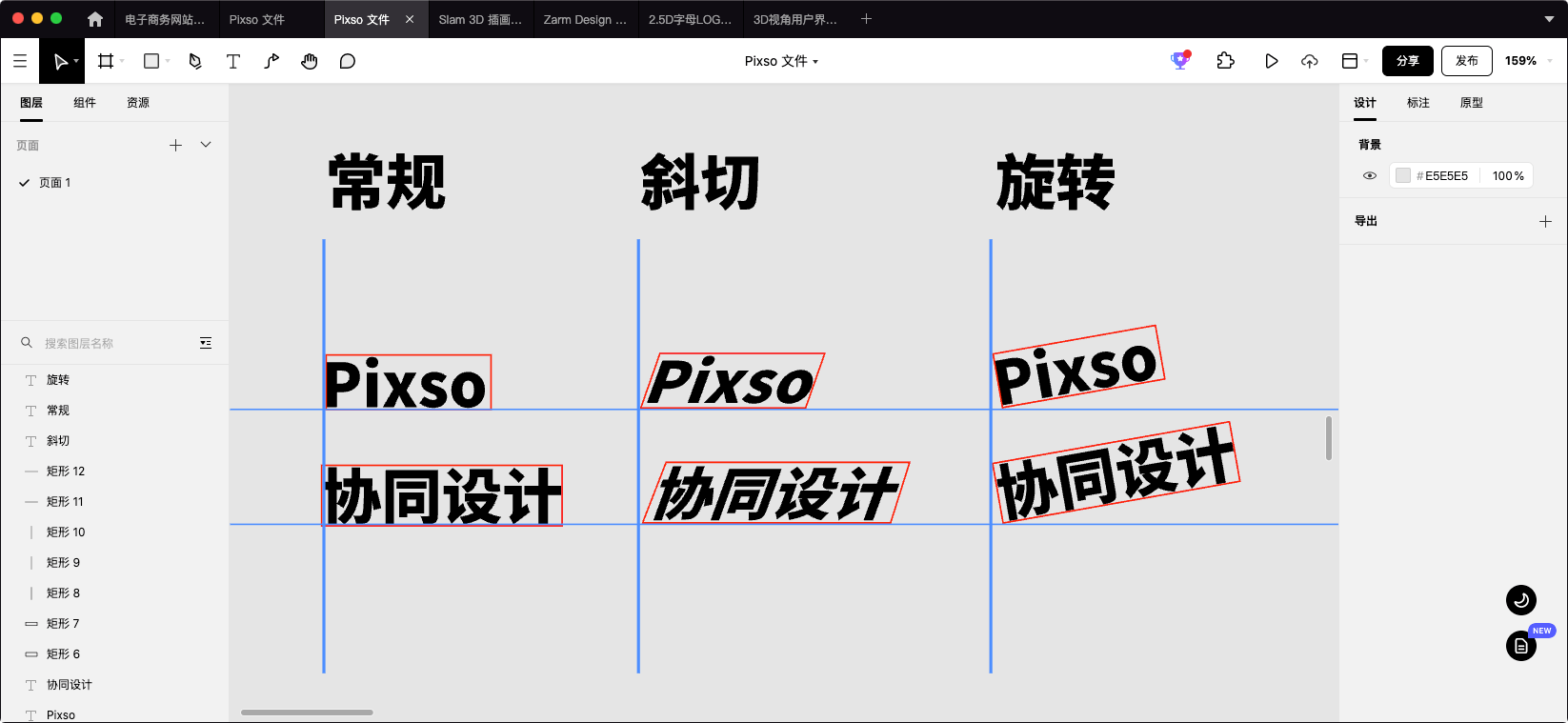Select the Frame tool

tap(106, 61)
